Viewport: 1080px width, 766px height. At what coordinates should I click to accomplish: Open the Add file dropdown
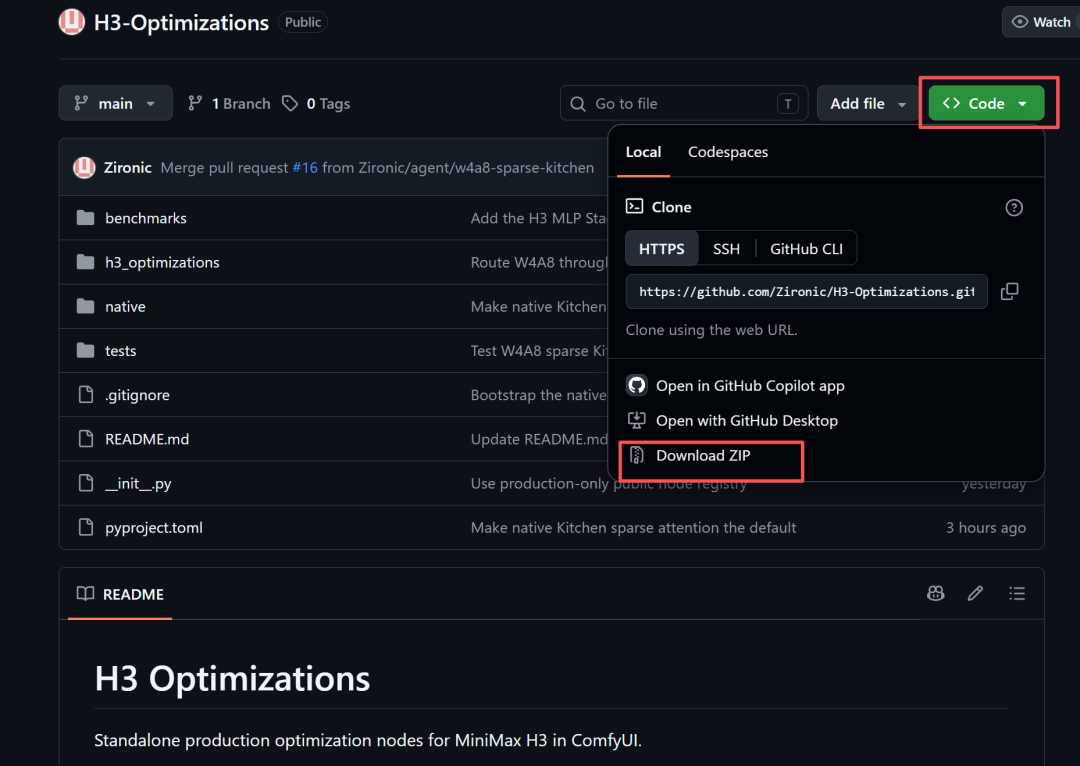tap(867, 103)
